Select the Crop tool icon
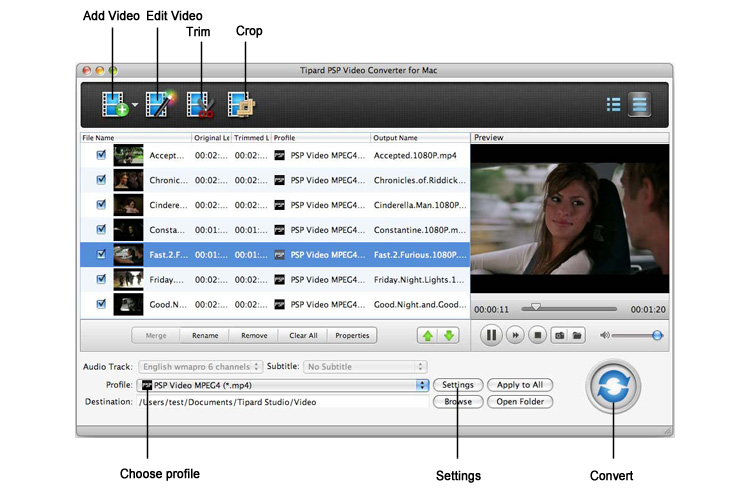This screenshot has width=750, height=500. (x=242, y=104)
